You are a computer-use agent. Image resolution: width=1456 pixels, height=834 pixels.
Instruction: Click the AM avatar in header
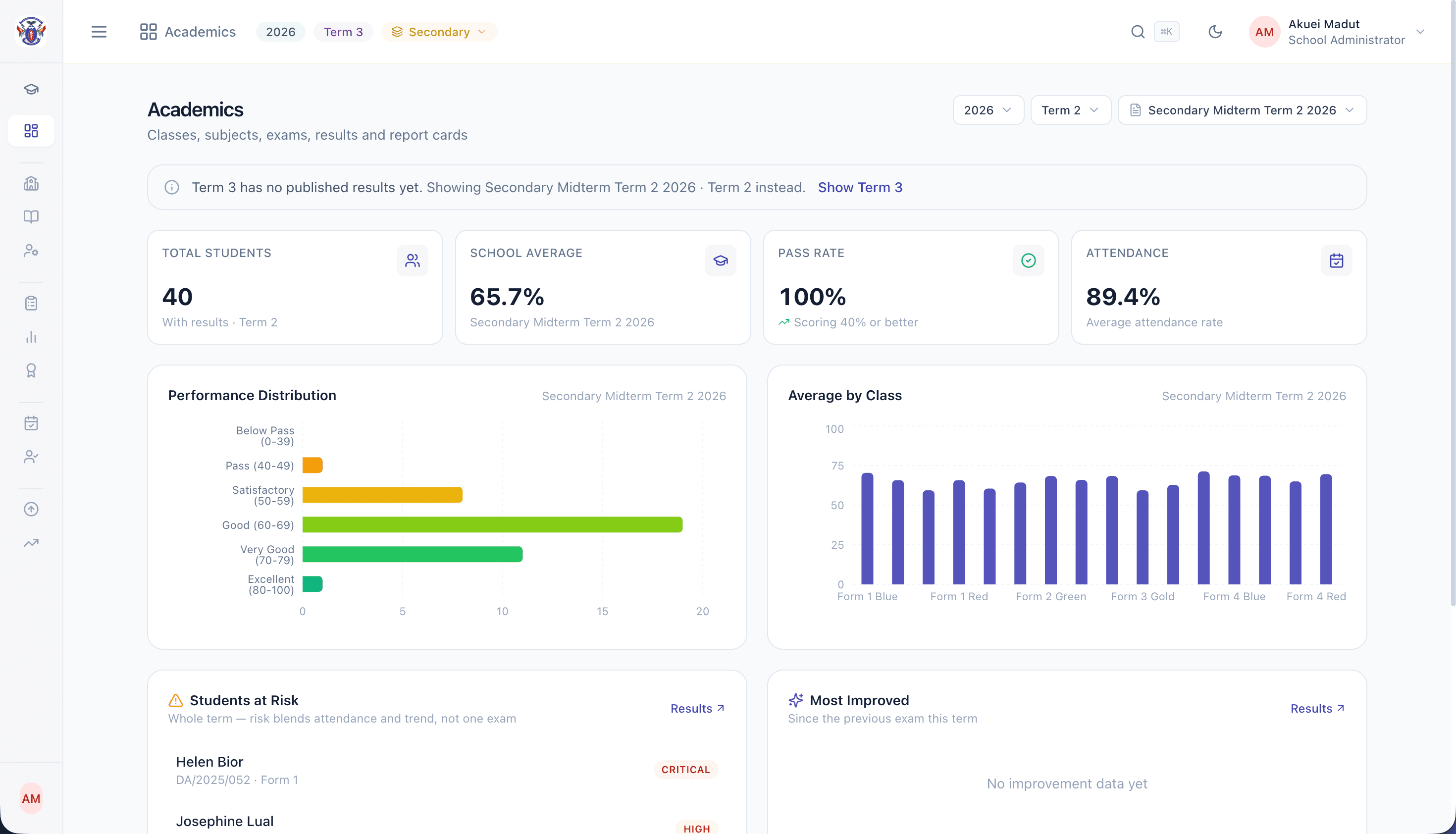click(1264, 32)
